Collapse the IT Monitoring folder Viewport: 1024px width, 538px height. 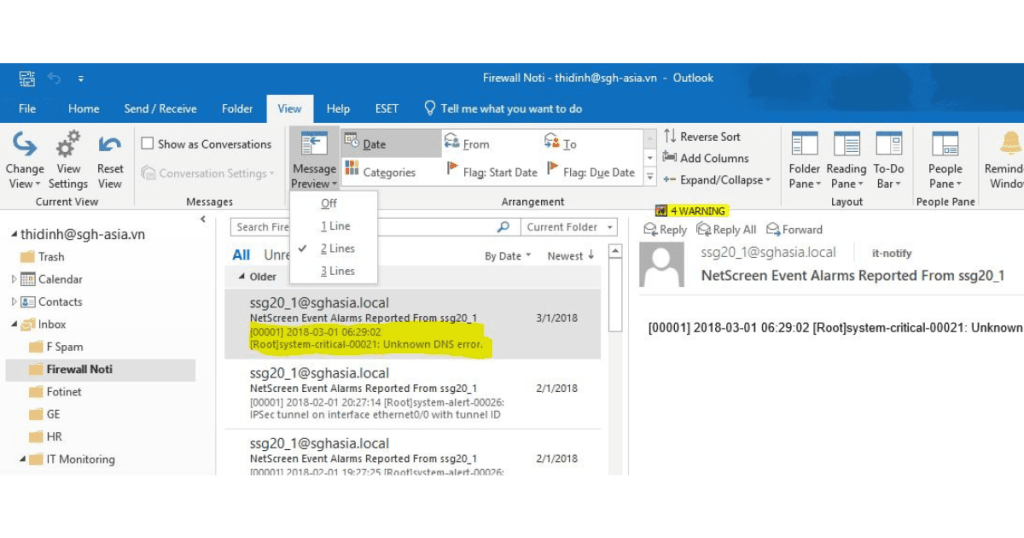pyautogui.click(x=23, y=459)
